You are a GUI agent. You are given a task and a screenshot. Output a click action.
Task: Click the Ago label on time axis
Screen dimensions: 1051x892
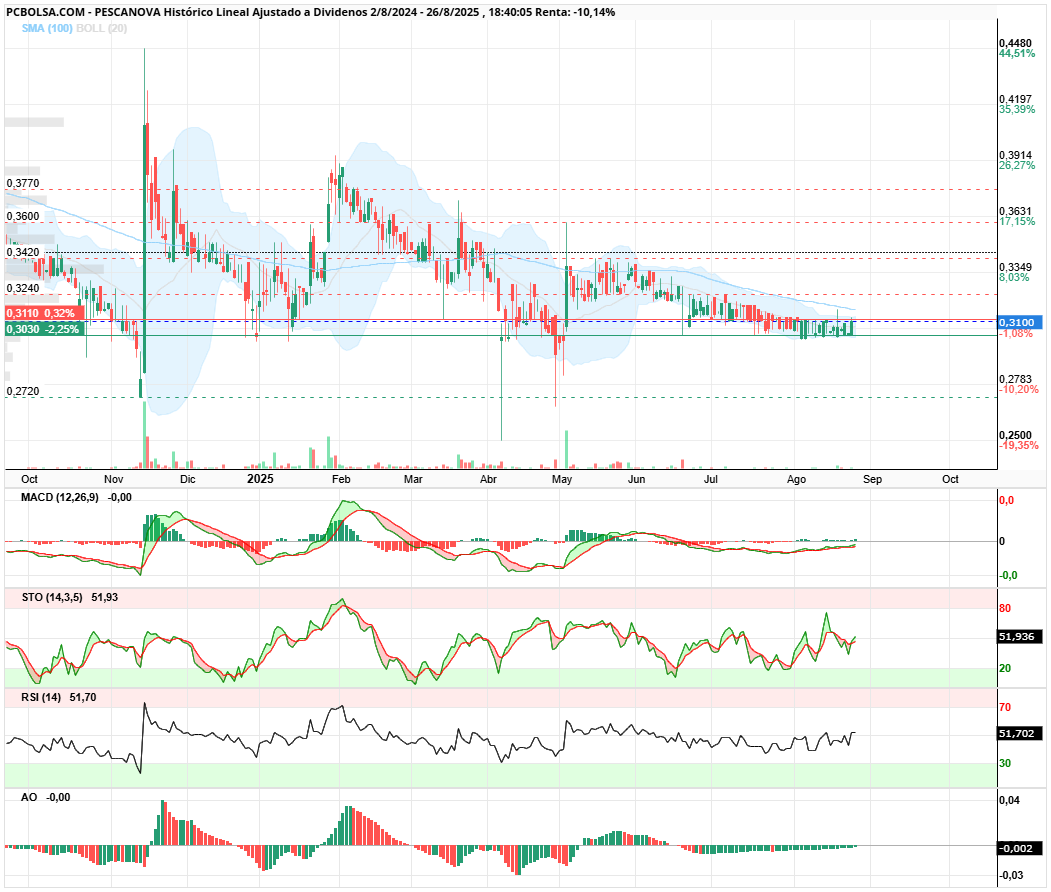click(796, 479)
